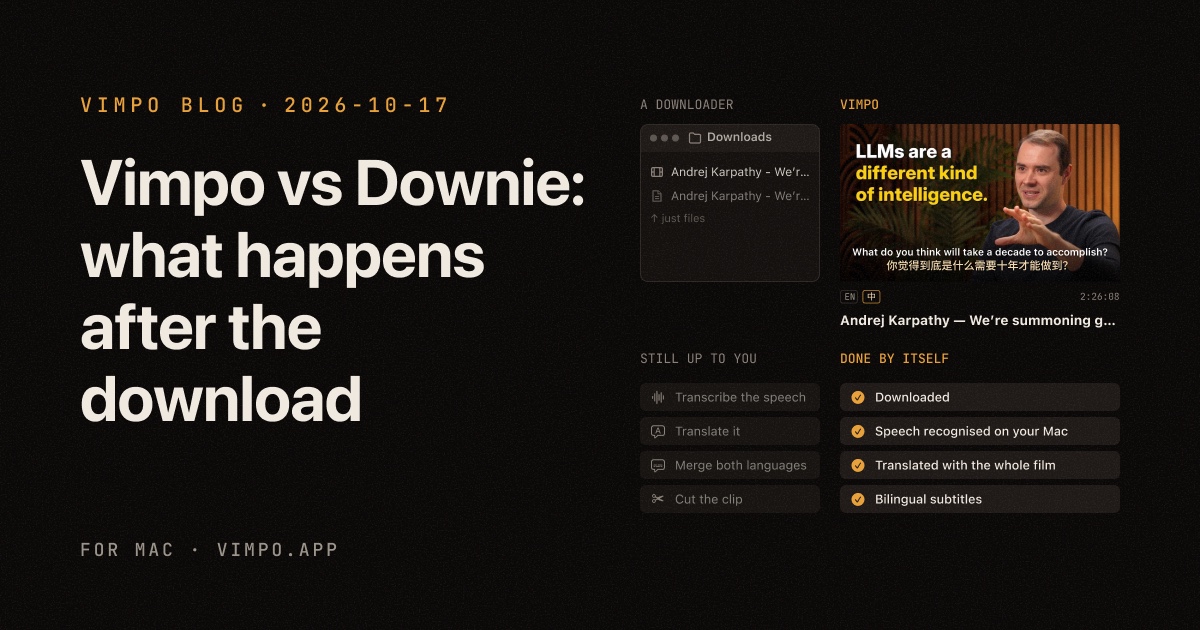The width and height of the screenshot is (1200, 630).
Task: Click the up arrow beside 'just files'
Action: click(x=654, y=218)
